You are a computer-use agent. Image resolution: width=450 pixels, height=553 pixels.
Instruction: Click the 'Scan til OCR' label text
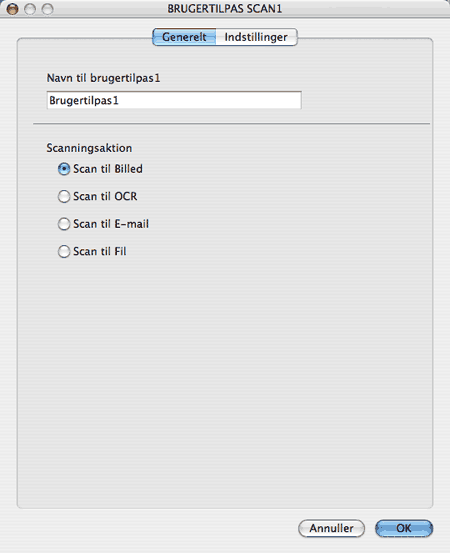[x=105, y=196]
